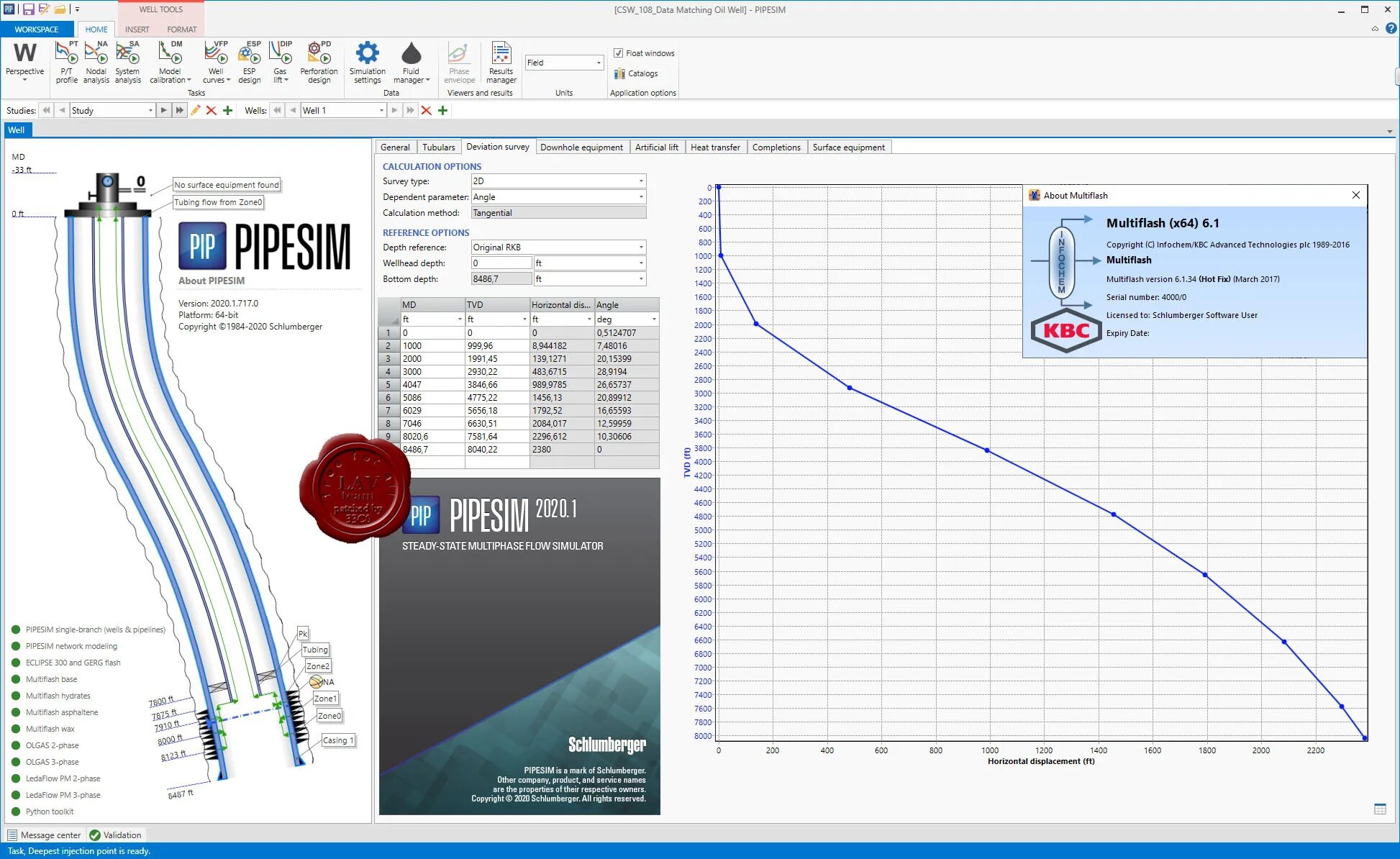Open Results manager

point(501,63)
